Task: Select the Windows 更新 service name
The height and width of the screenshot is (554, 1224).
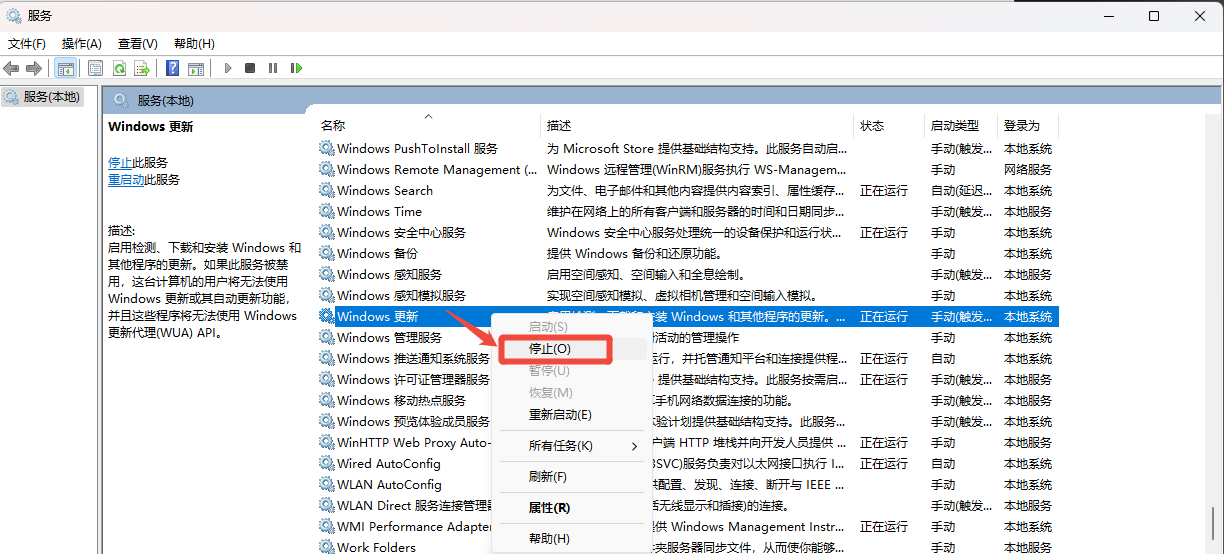Action: [378, 316]
